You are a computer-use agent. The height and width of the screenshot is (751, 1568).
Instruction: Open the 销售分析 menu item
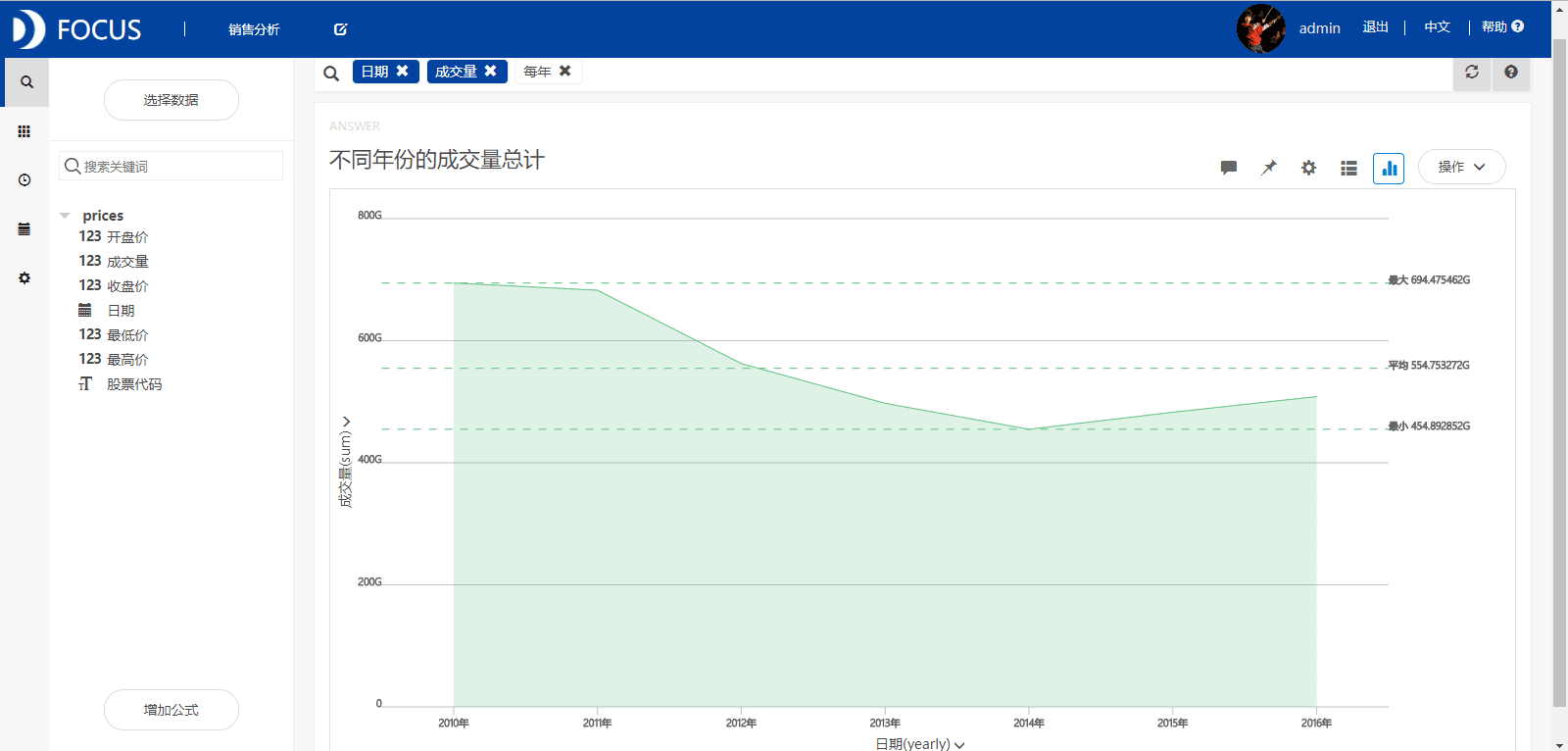[x=254, y=29]
